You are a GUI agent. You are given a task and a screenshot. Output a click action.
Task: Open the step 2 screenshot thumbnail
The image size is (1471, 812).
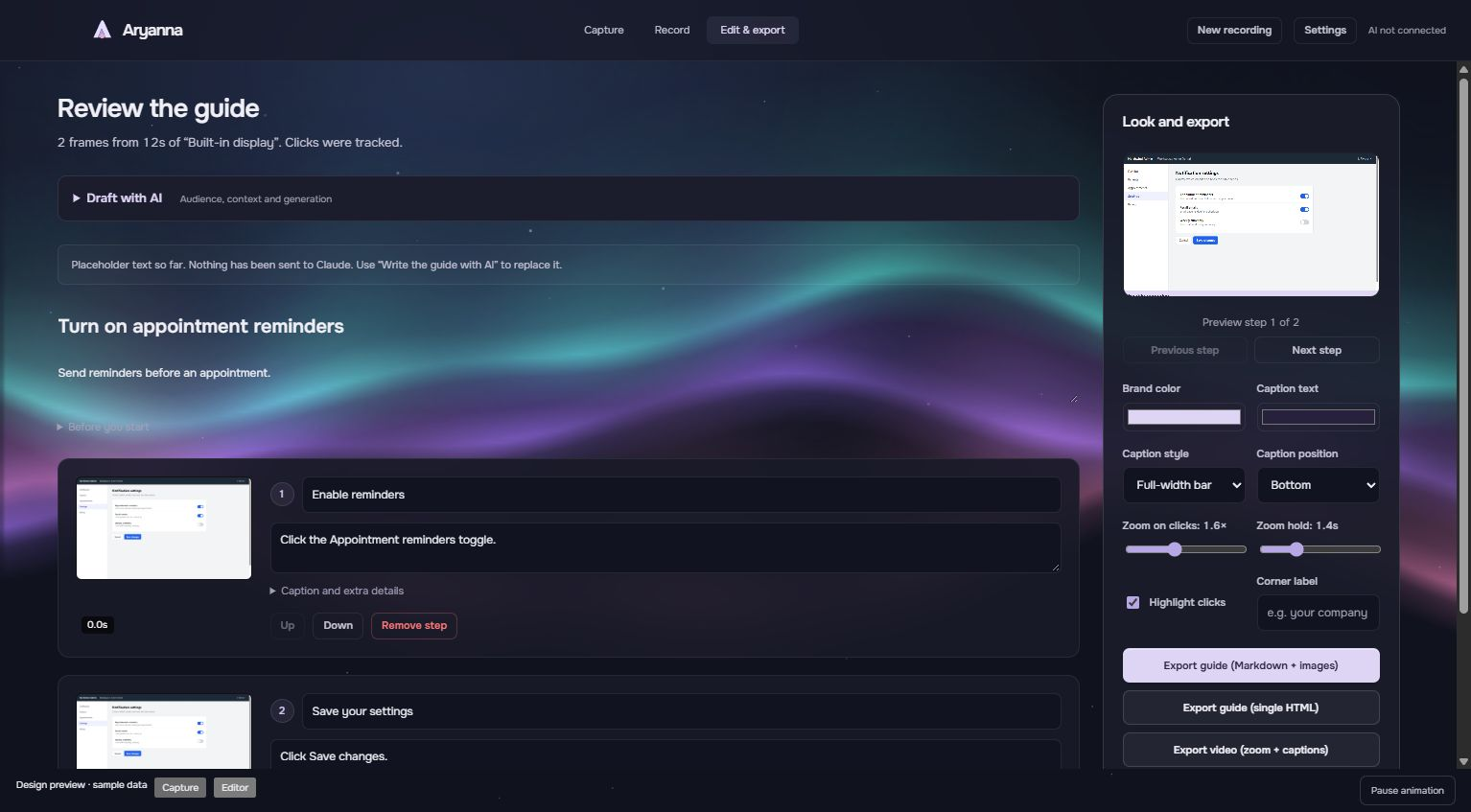164,731
